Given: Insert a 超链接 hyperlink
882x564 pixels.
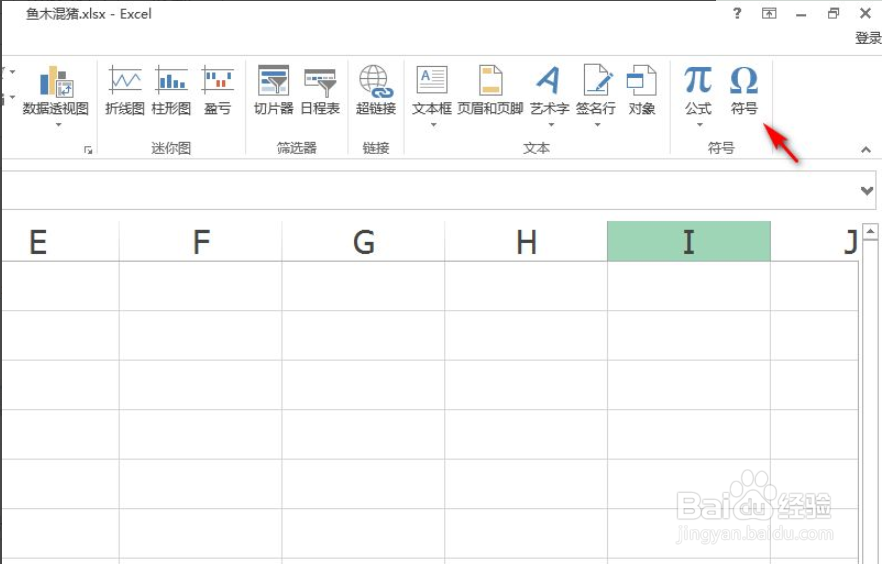Looking at the screenshot, I should point(375,88).
